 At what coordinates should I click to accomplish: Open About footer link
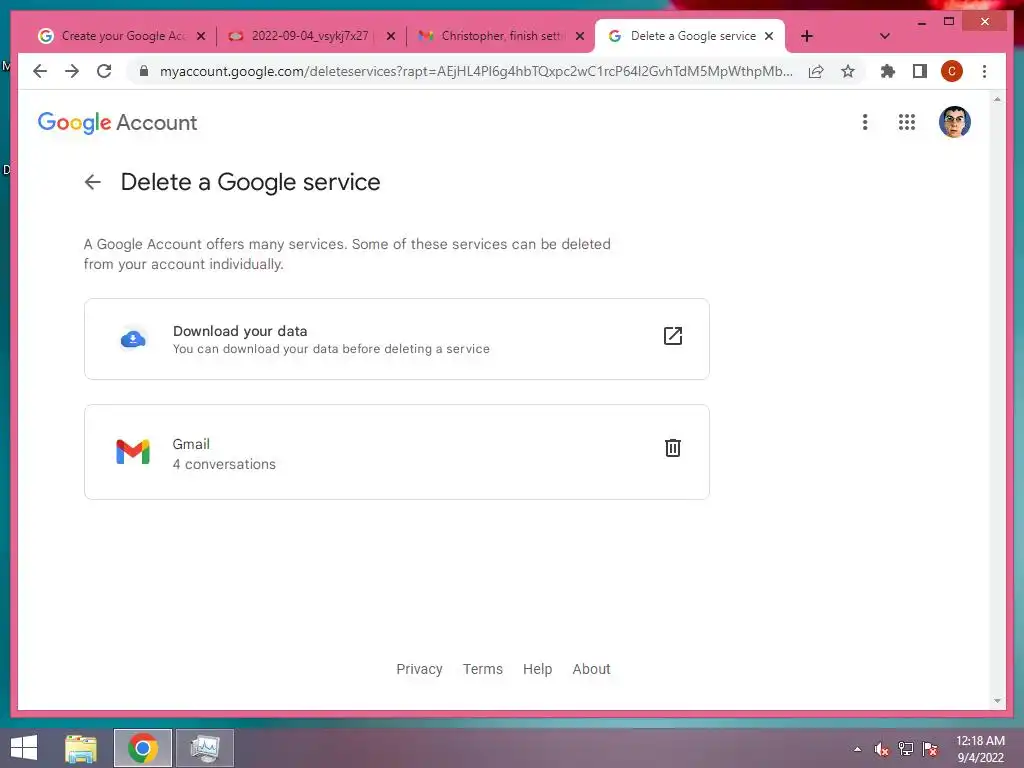pyautogui.click(x=592, y=669)
